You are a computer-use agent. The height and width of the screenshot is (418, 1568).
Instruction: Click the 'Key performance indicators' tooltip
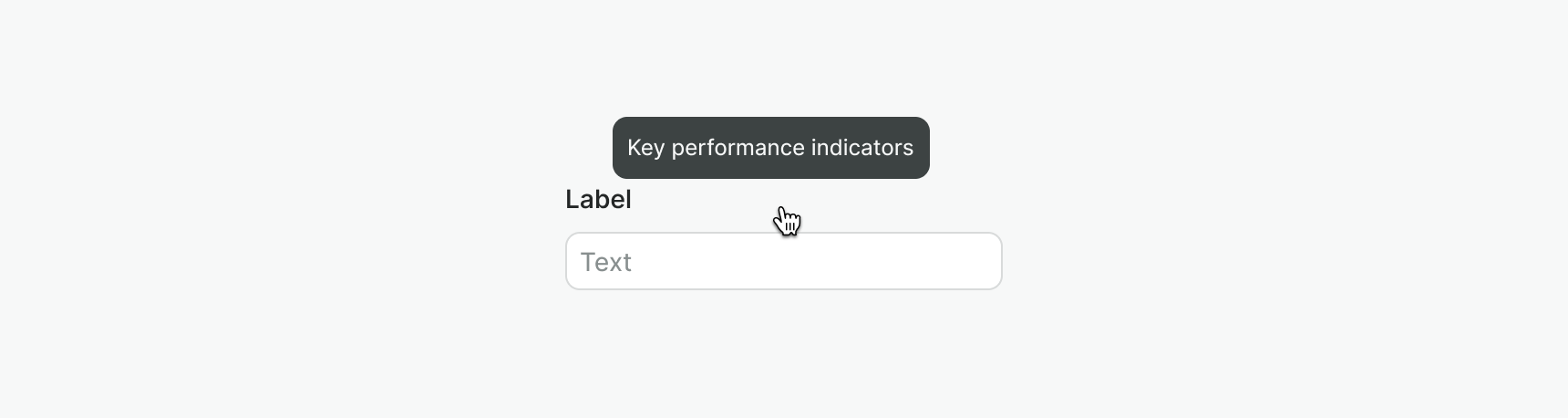point(770,148)
